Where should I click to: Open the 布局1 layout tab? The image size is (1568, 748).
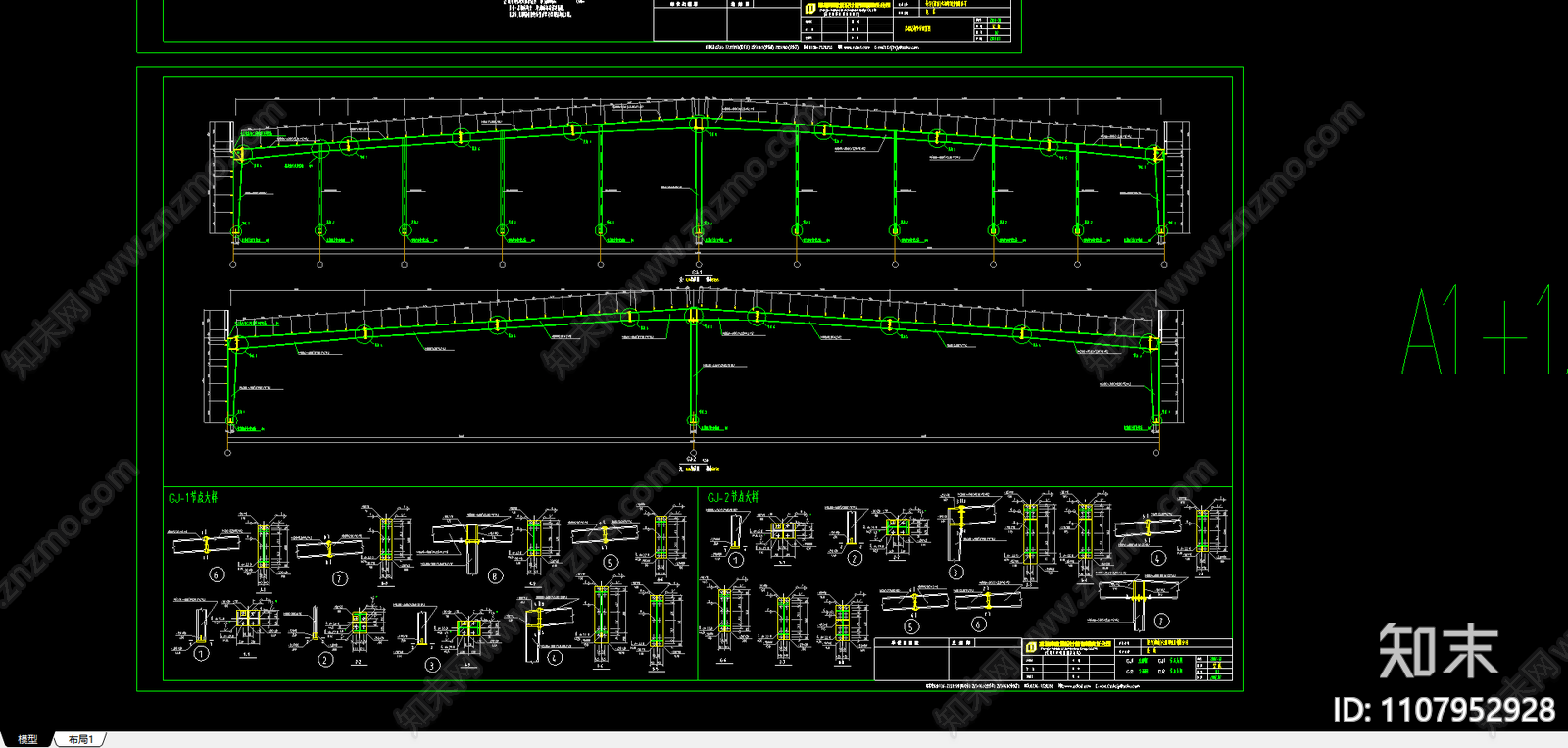tap(81, 739)
